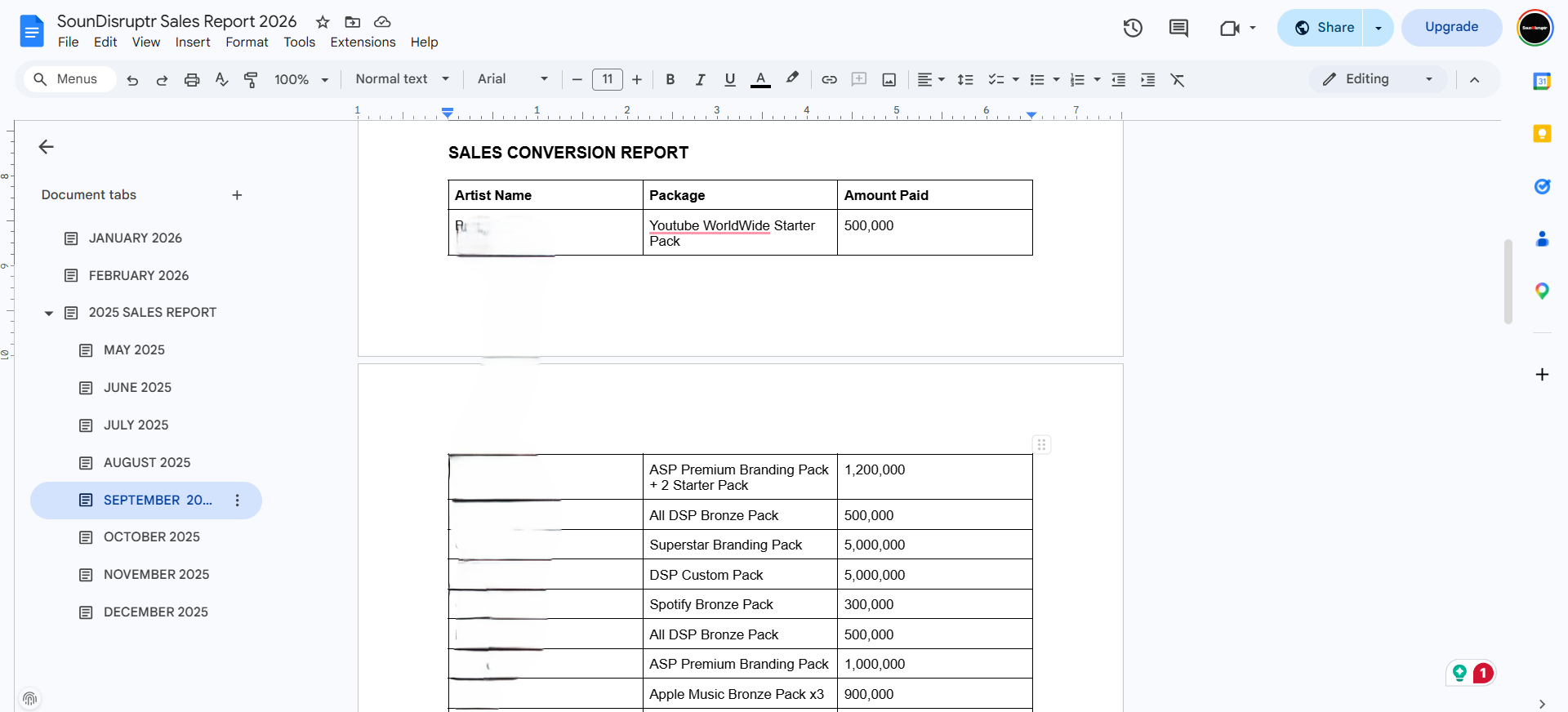Add a new document tab

(237, 195)
